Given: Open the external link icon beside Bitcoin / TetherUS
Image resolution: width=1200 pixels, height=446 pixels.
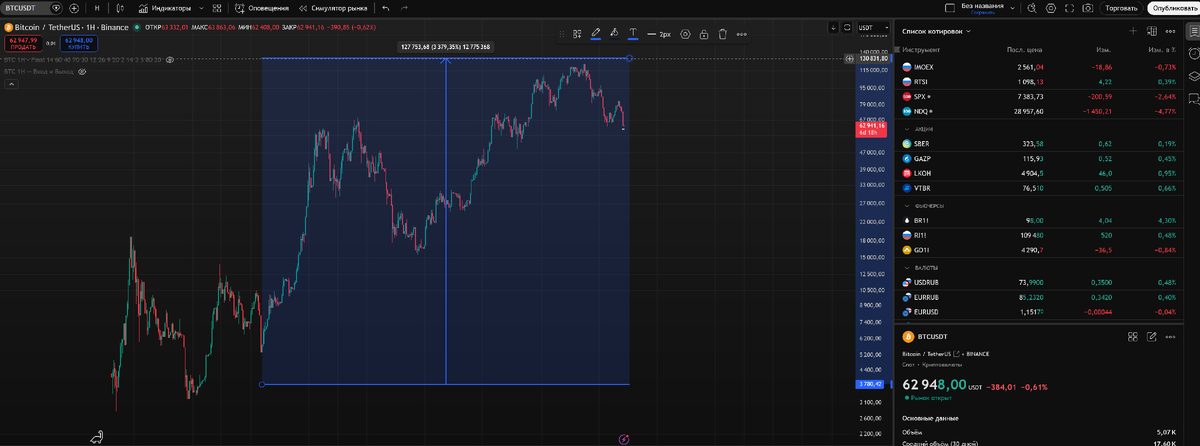Looking at the screenshot, I should [x=958, y=354].
